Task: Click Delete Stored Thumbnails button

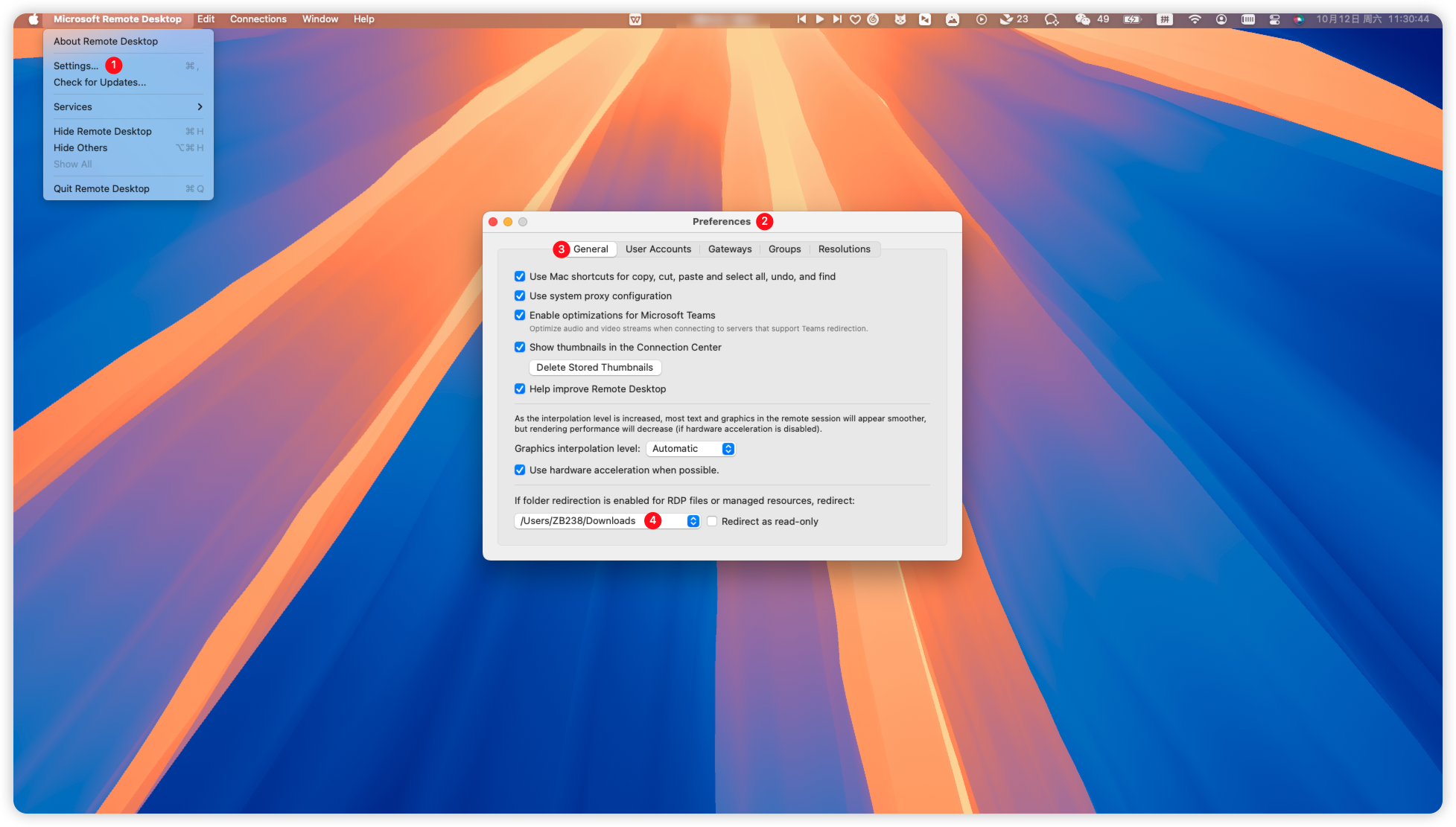Action: click(x=595, y=368)
